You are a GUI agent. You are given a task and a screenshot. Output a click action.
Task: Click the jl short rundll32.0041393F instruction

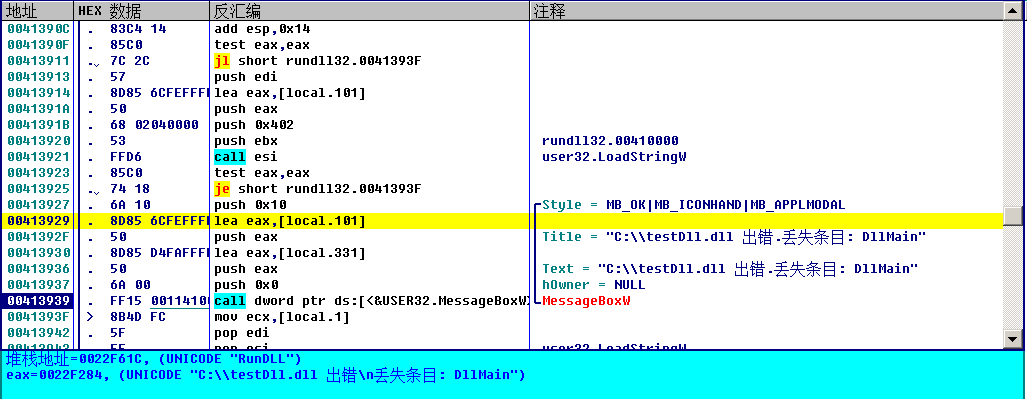317,61
